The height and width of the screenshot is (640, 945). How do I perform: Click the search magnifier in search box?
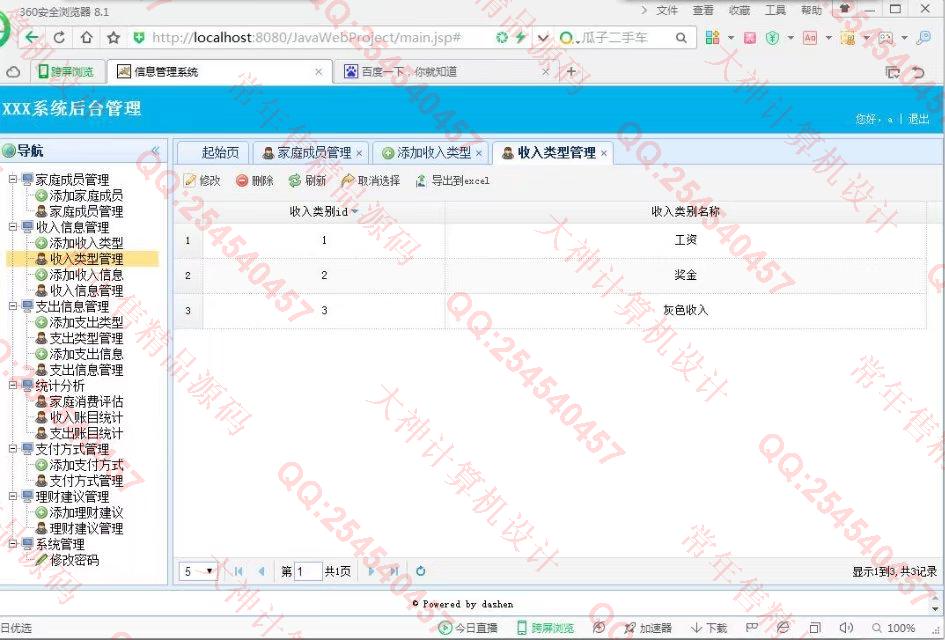pyautogui.click(x=681, y=37)
